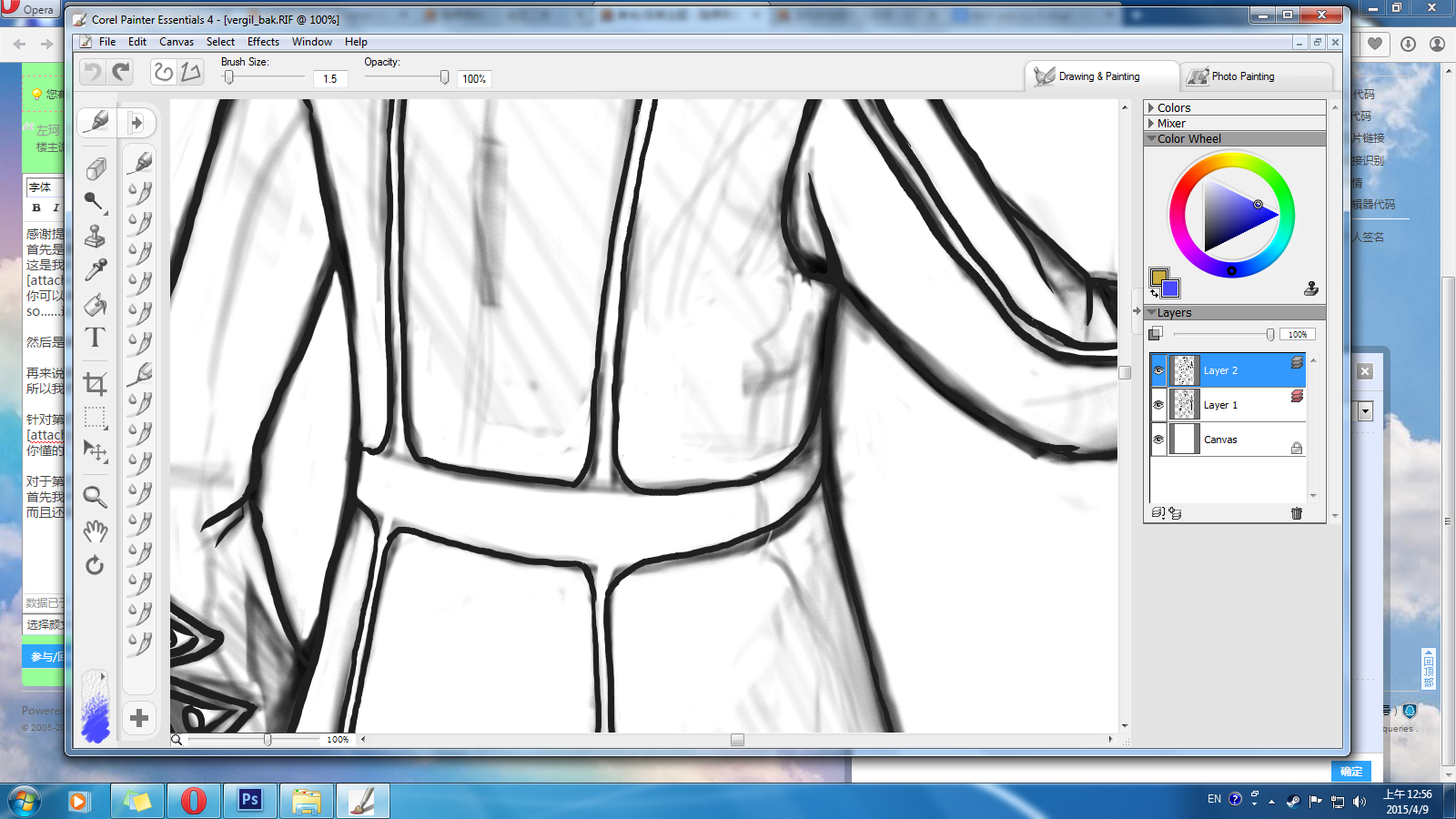Select the Dodge tool with round pin icon
The height and width of the screenshot is (819, 1456).
(95, 202)
